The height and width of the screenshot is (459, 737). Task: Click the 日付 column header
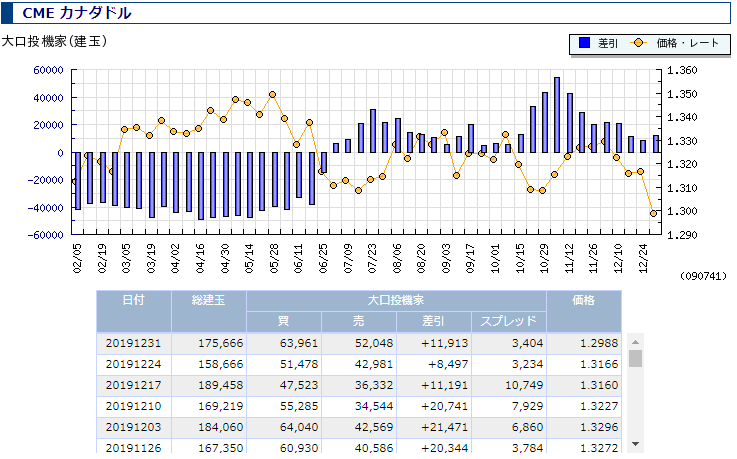(x=133, y=311)
